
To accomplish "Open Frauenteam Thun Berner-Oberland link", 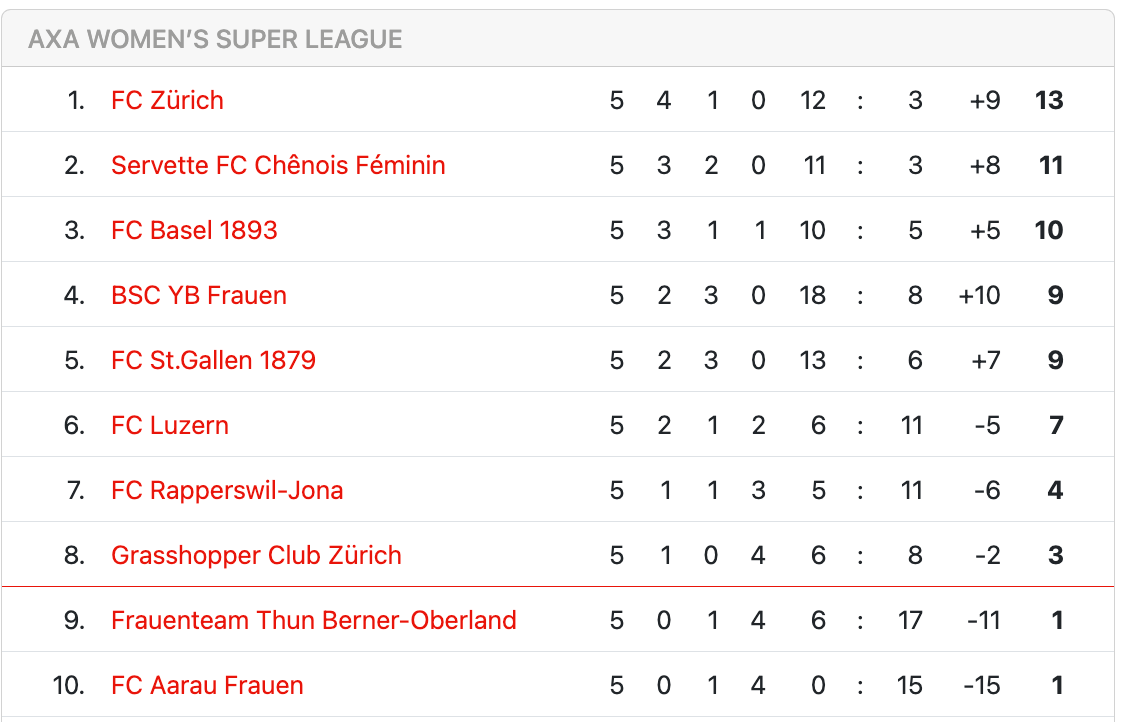I will [x=313, y=620].
